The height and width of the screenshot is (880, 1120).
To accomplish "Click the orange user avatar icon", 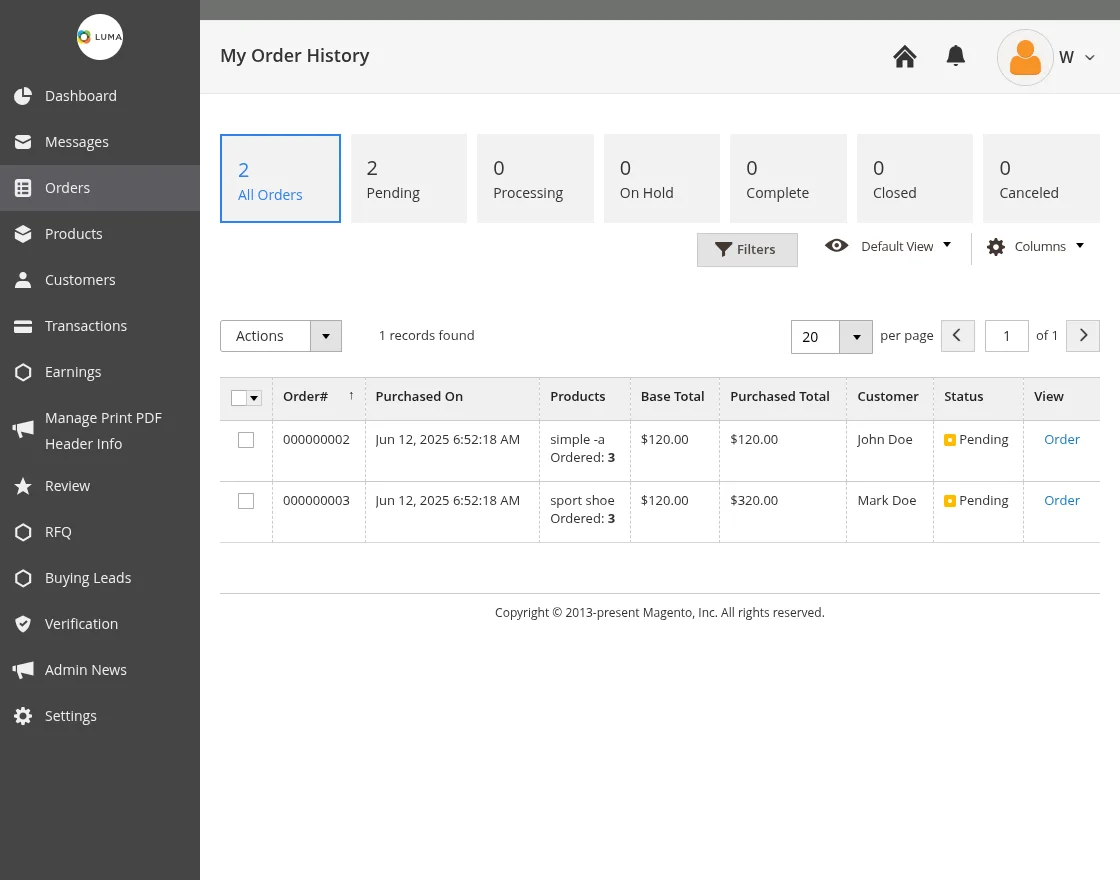I will click(1025, 58).
